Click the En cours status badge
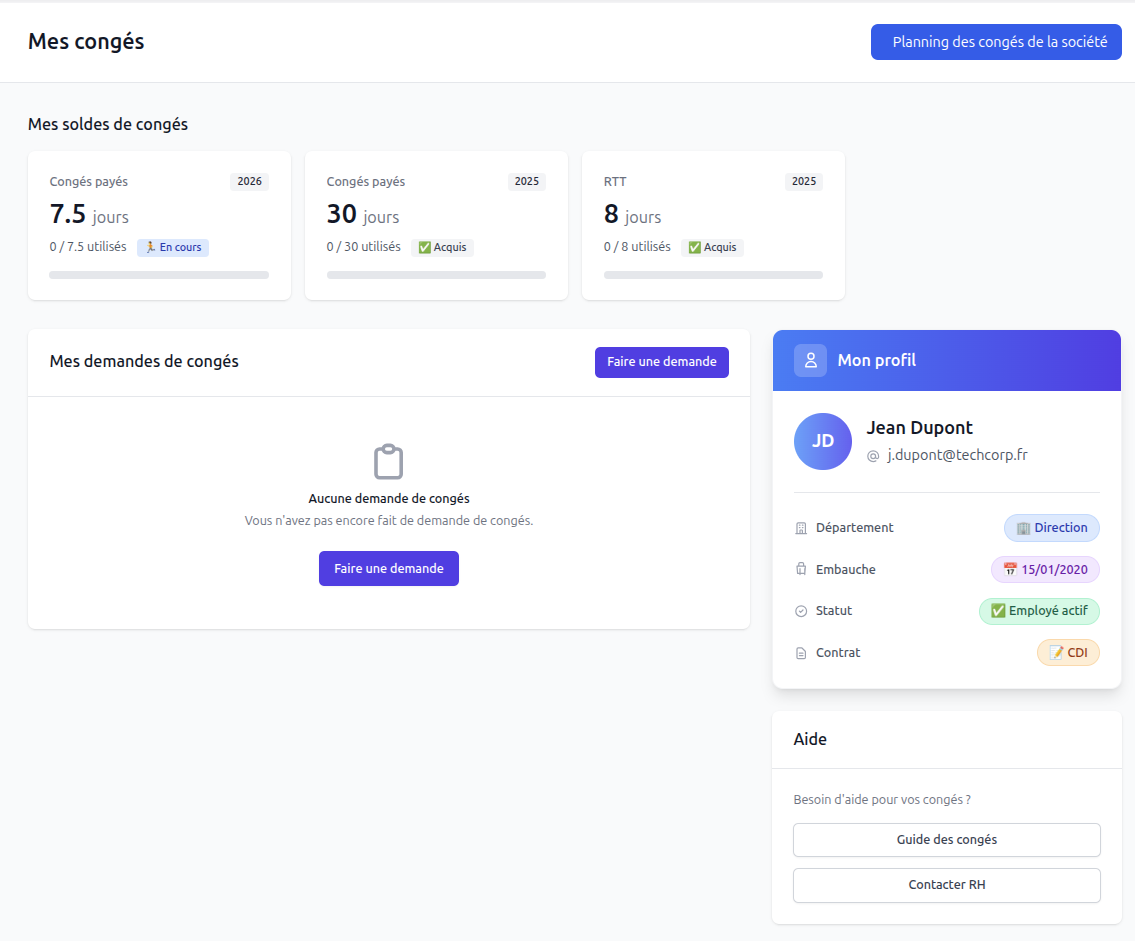Viewport: 1135px width, 941px height. pyautogui.click(x=173, y=247)
